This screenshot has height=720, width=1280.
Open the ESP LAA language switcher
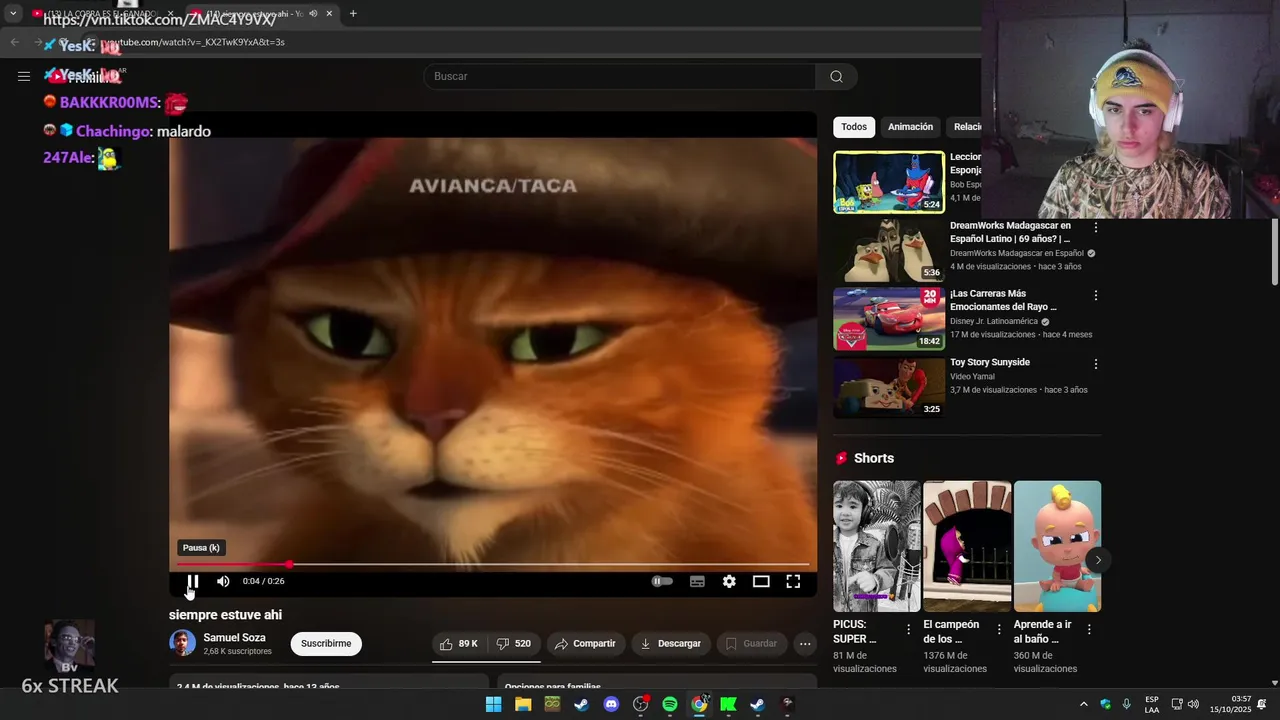[1152, 704]
